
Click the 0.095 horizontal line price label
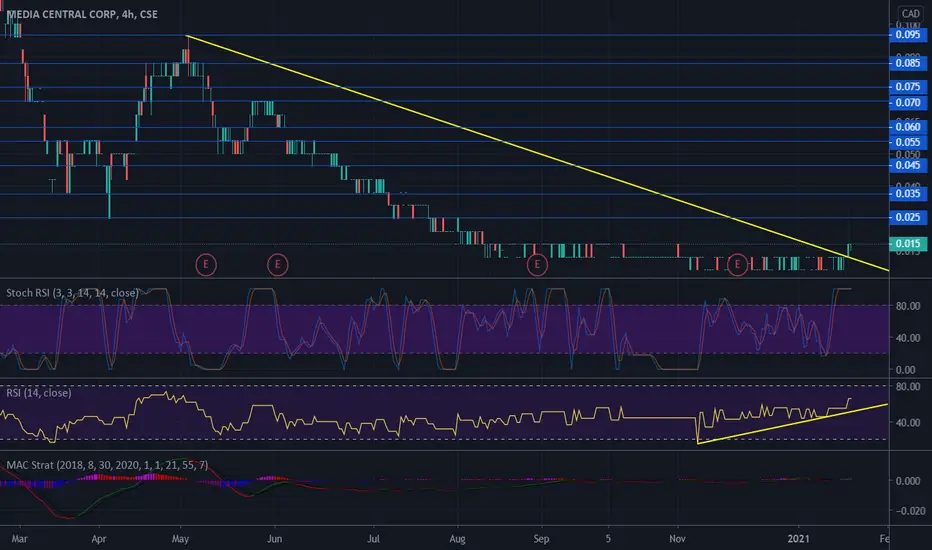click(x=908, y=34)
